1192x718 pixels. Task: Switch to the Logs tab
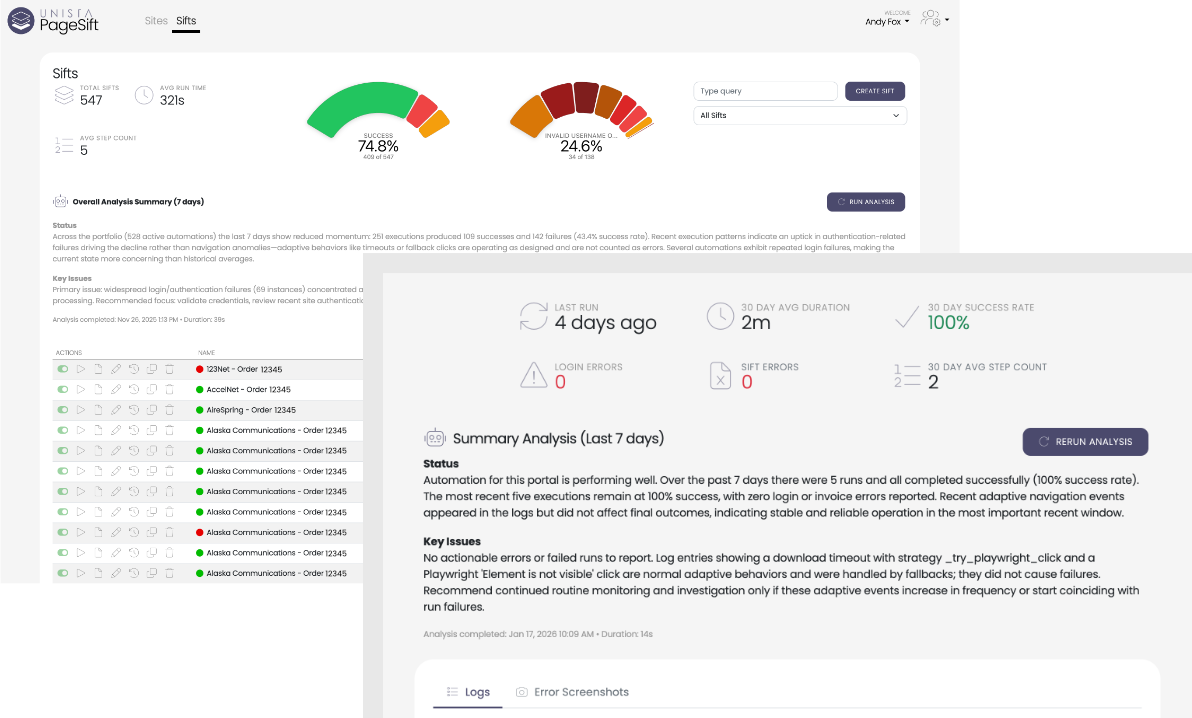(468, 692)
